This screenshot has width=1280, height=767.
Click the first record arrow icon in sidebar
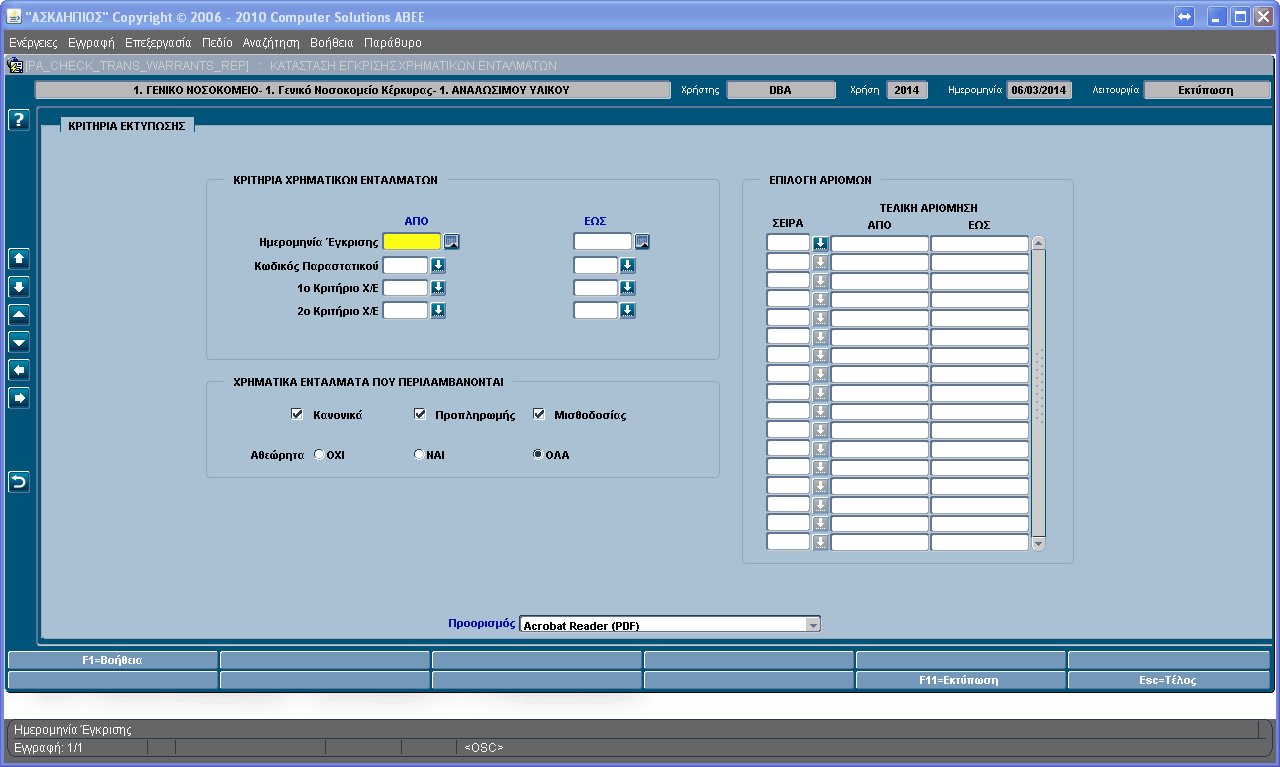tap(18, 259)
